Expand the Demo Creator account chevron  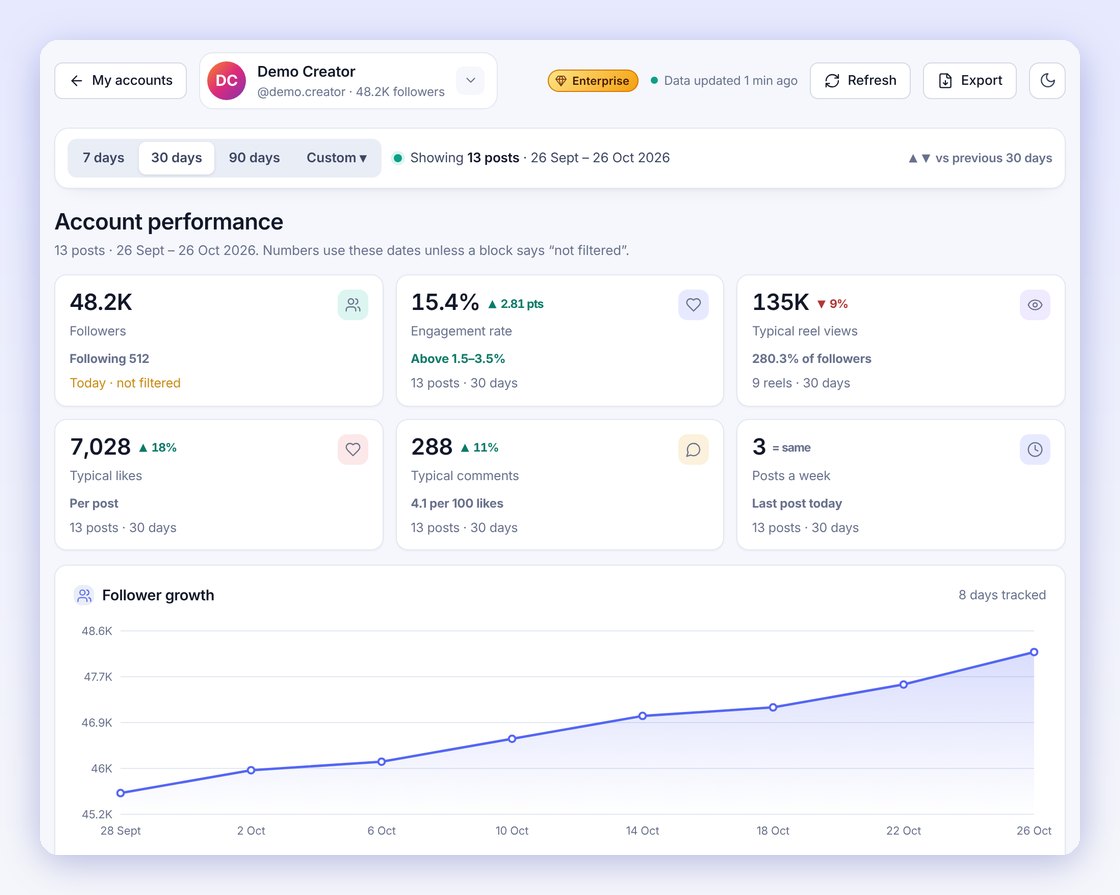471,81
